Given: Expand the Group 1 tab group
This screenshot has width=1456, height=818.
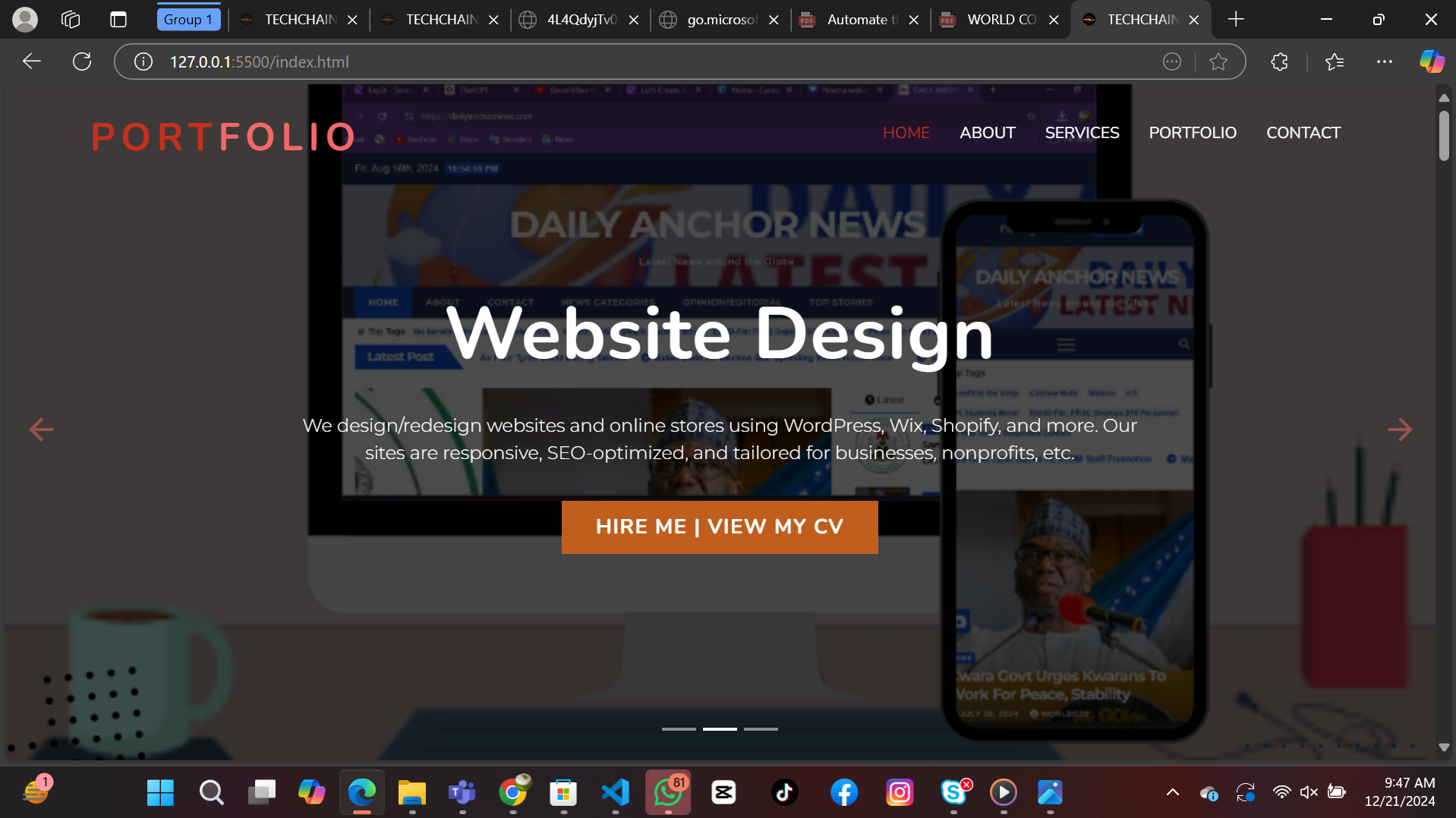Looking at the screenshot, I should (188, 19).
